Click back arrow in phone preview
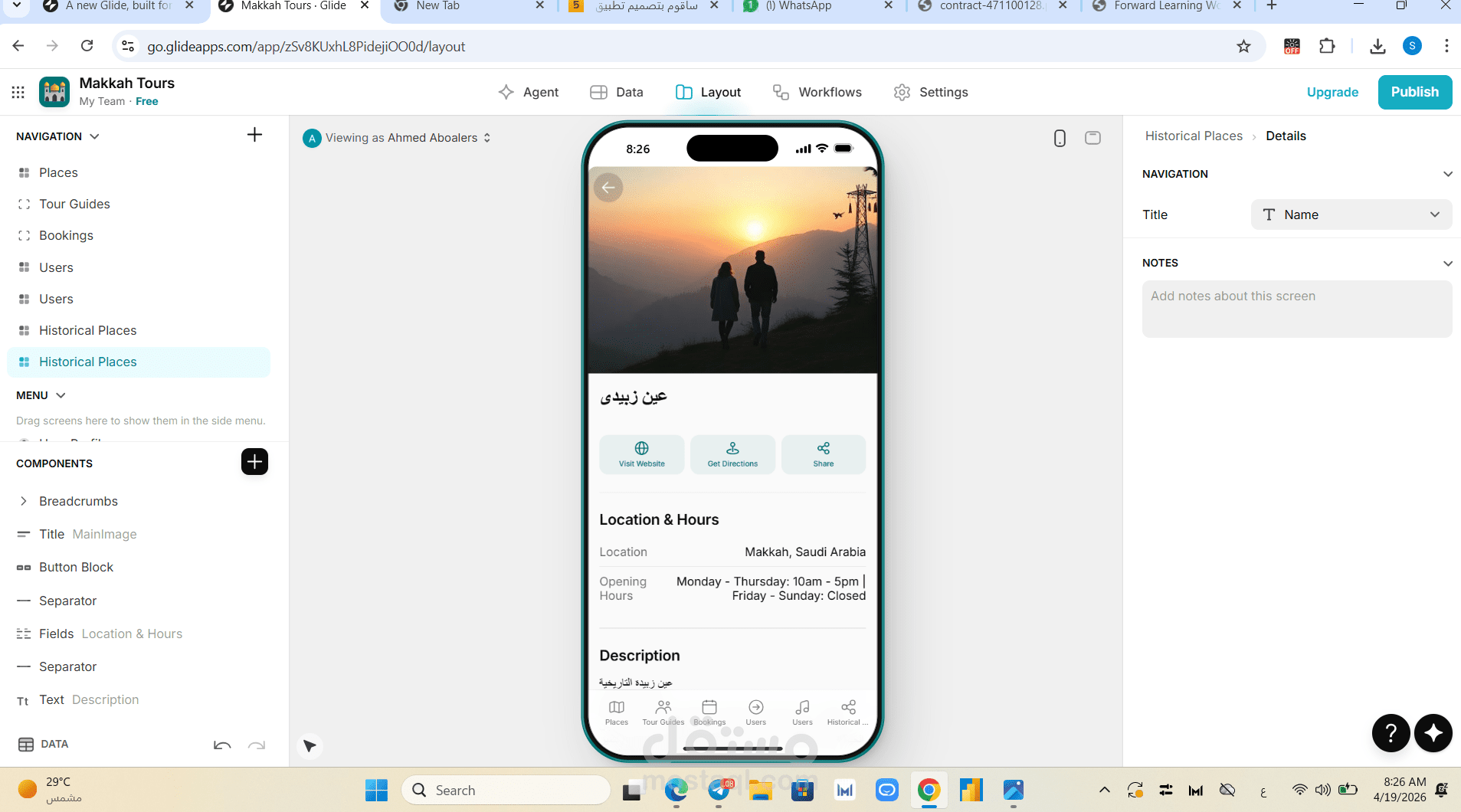Viewport: 1461px width, 812px height. click(608, 188)
